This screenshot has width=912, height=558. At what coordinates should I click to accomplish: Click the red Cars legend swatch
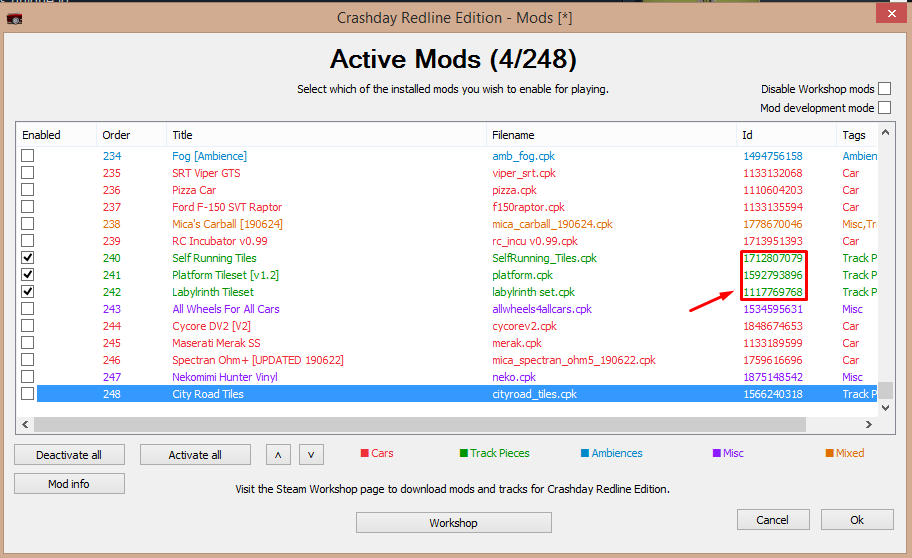coord(365,453)
